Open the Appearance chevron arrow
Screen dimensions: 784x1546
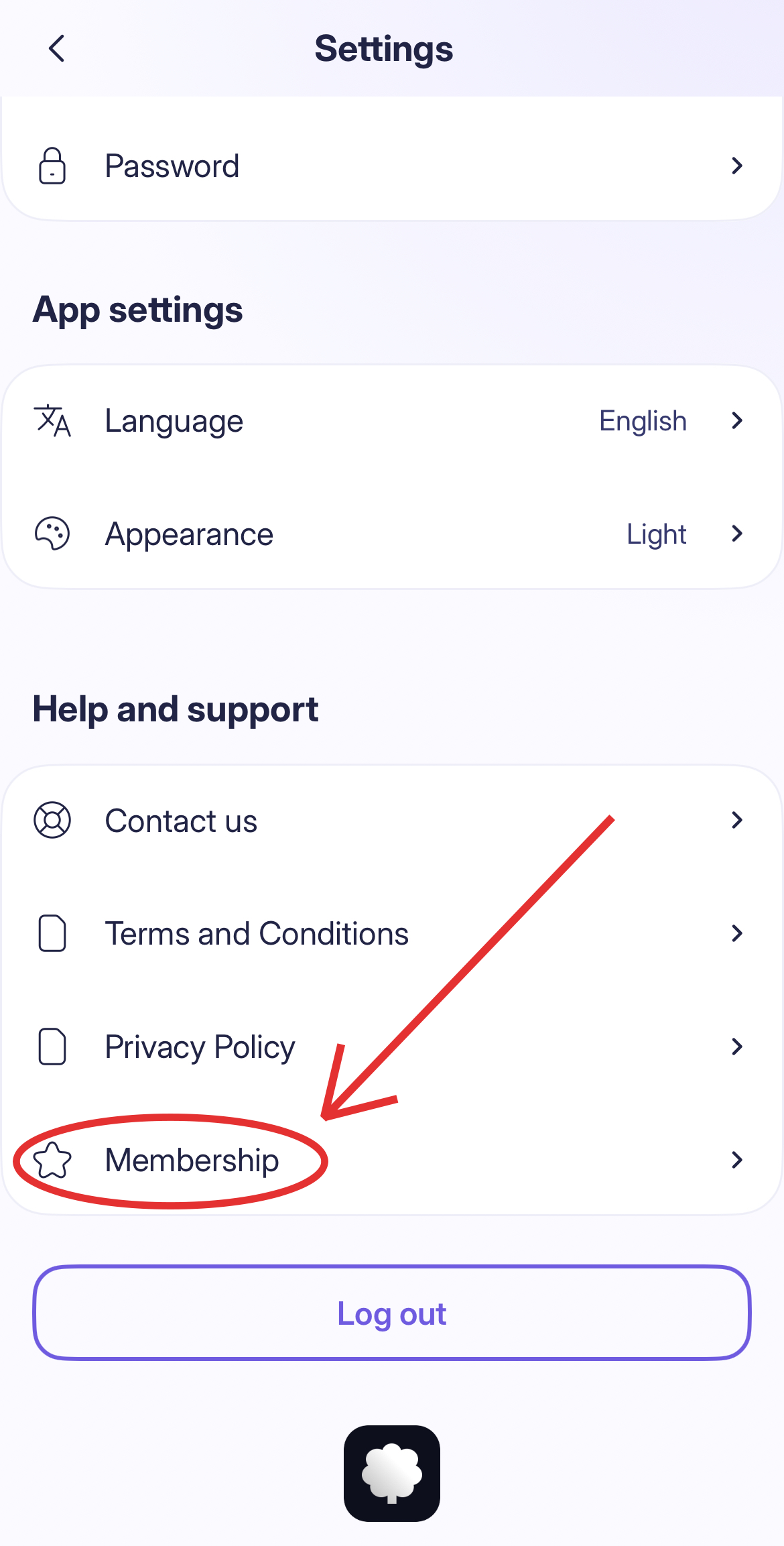[737, 534]
